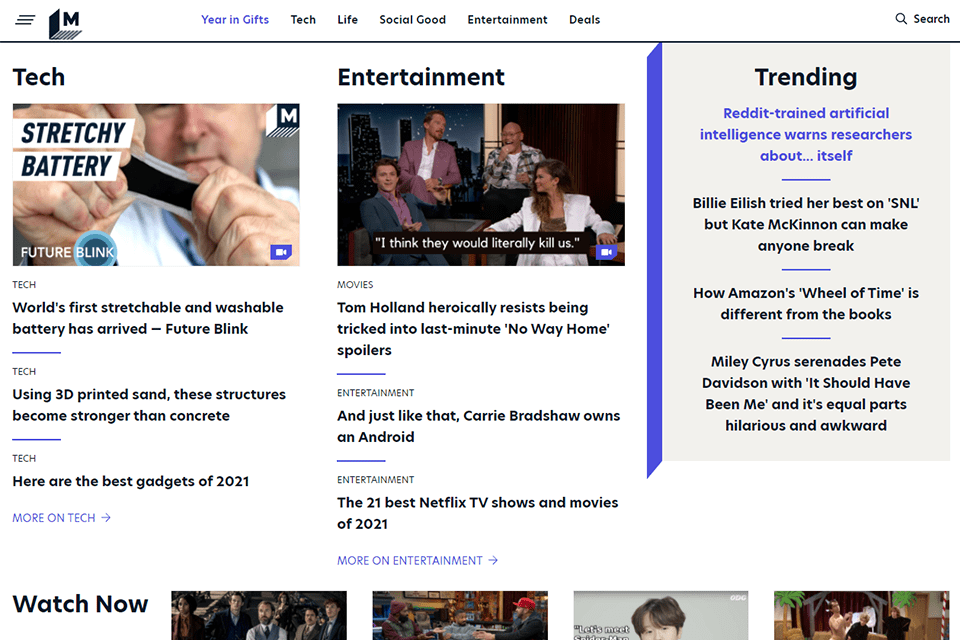Open Amazon's Wheel of Time trending article
This screenshot has height=640, width=960.
pos(806,304)
